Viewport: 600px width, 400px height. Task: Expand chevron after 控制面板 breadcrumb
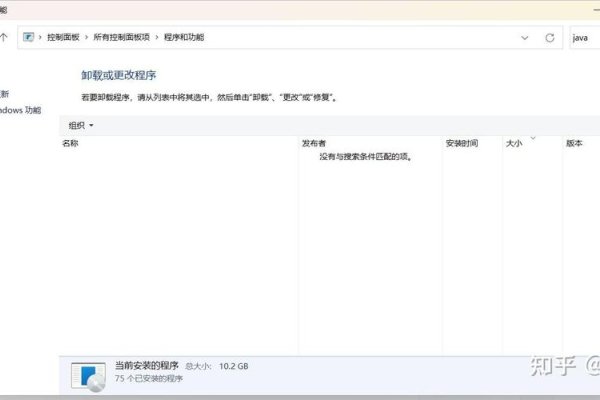tap(86, 37)
